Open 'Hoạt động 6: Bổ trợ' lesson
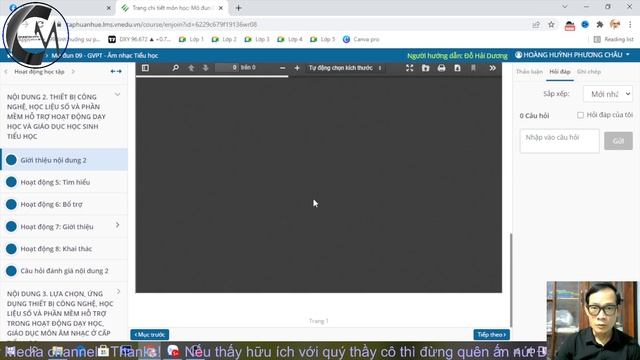The height and width of the screenshot is (360, 640). pyautogui.click(x=64, y=204)
